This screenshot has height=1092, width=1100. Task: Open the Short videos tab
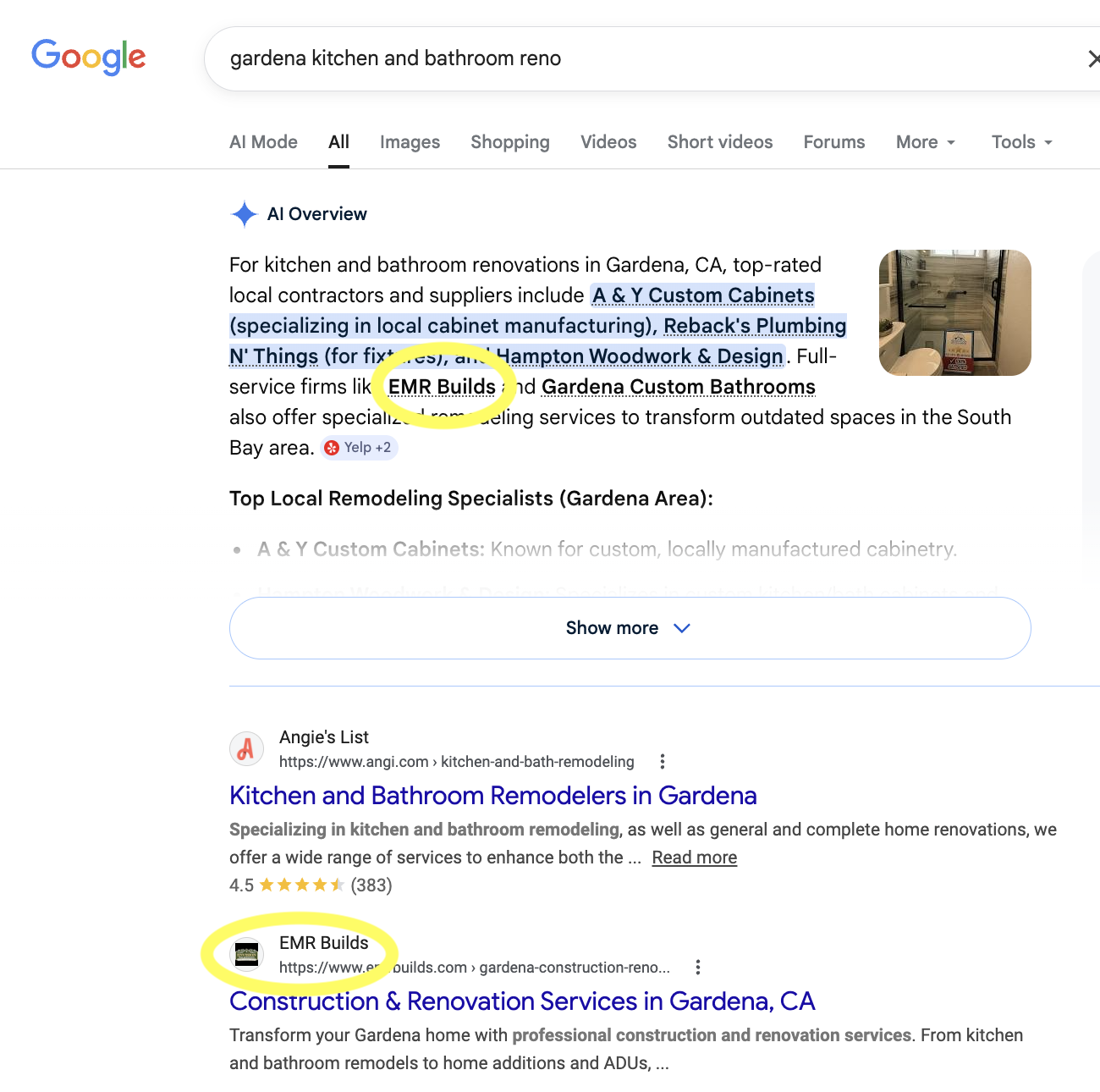[720, 142]
